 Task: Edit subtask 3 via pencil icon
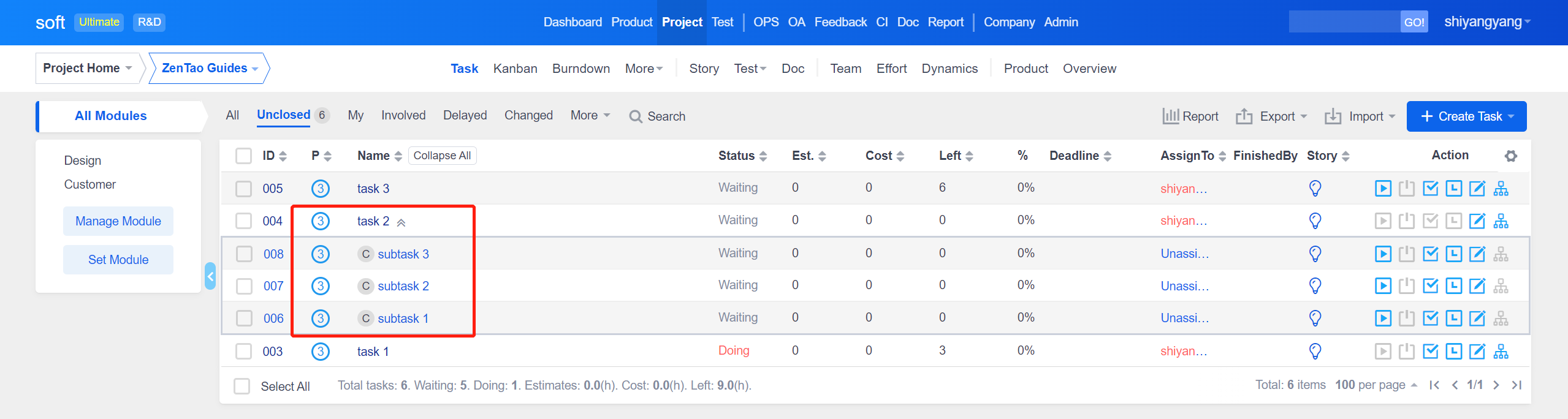(1477, 254)
